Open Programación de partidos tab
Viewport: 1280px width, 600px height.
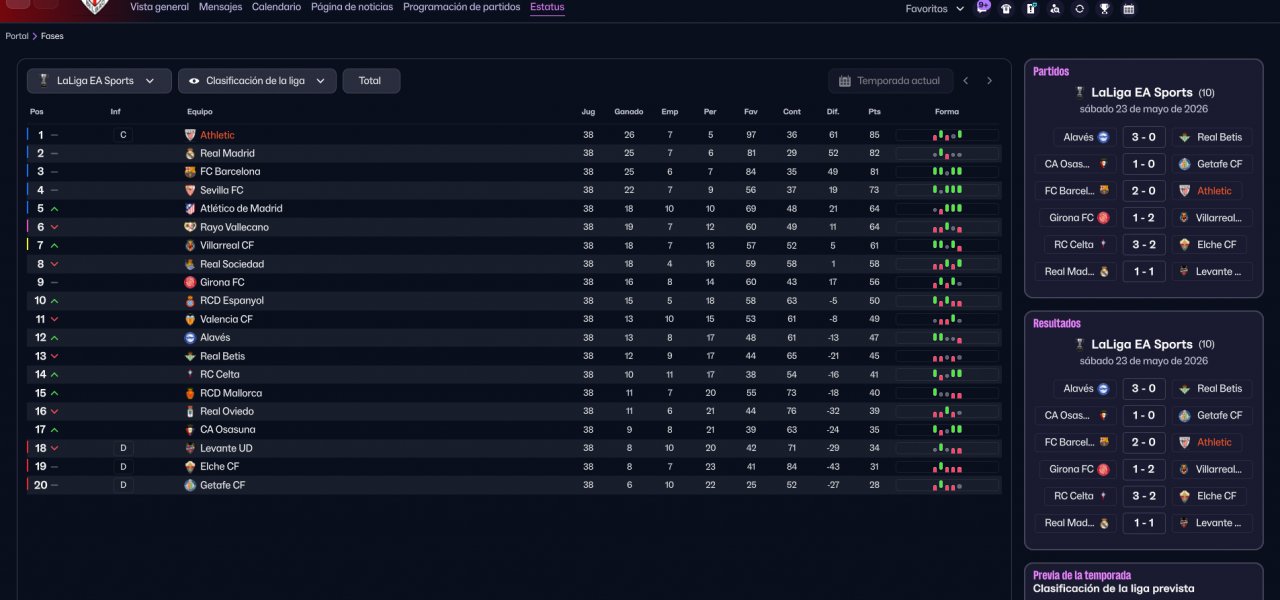coord(461,7)
